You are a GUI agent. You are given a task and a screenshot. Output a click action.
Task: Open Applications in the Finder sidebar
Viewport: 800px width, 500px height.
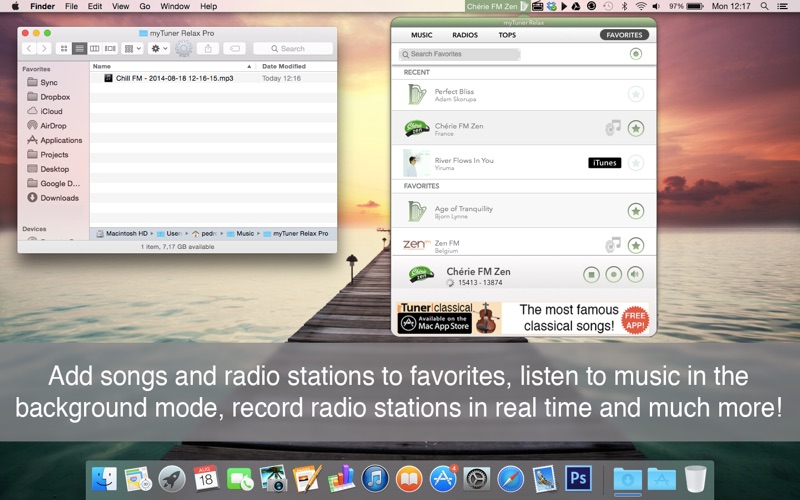(55, 140)
